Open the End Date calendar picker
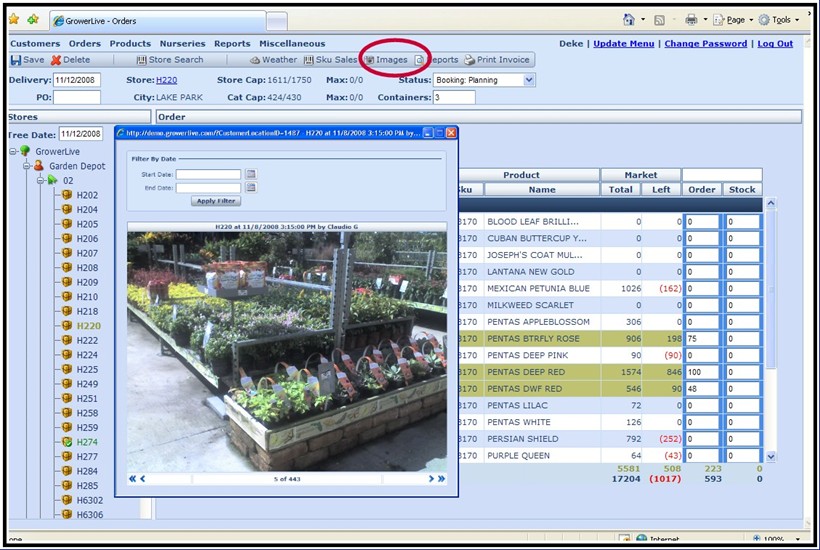820x550 pixels. pyautogui.click(x=251, y=187)
